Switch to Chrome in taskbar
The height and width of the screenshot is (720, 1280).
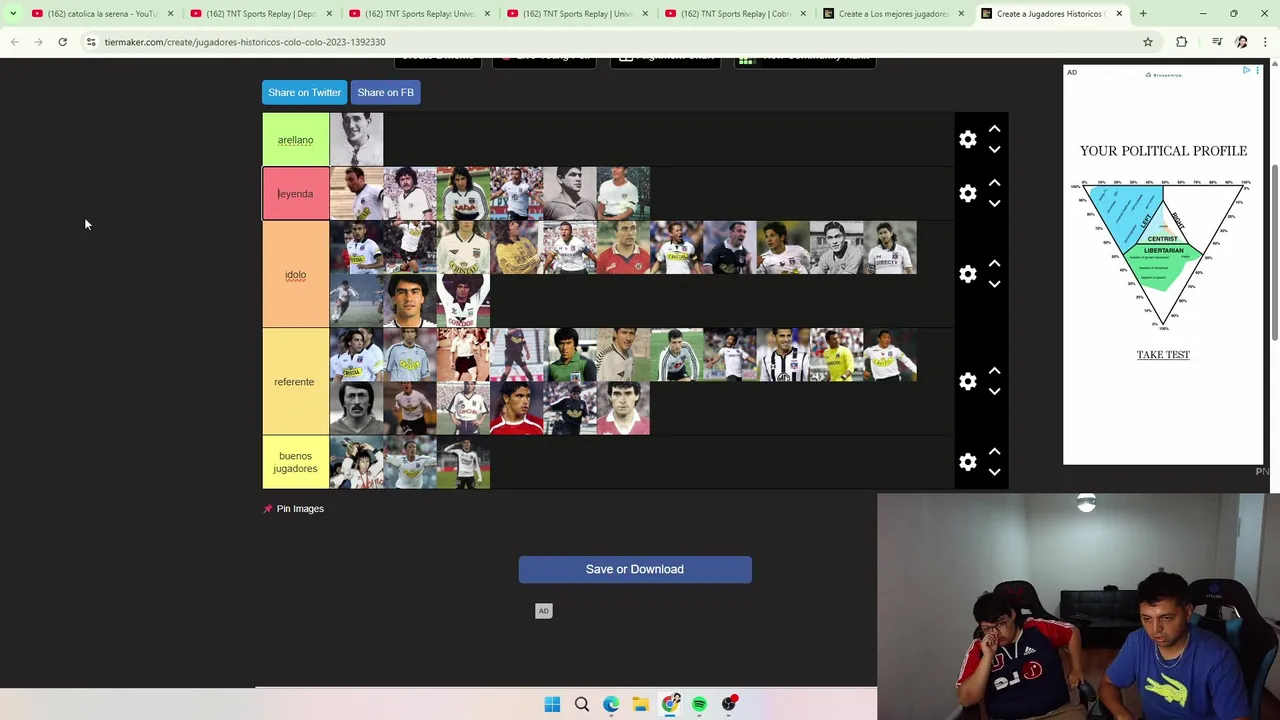(x=670, y=705)
